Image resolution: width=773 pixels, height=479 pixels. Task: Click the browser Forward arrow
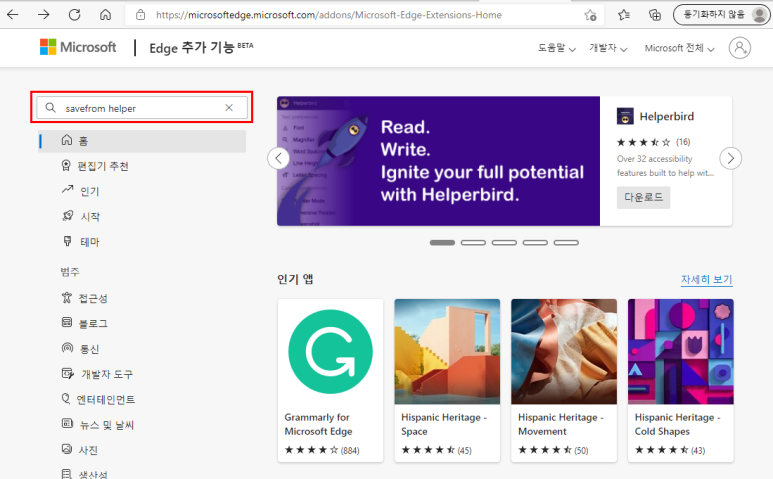43,15
